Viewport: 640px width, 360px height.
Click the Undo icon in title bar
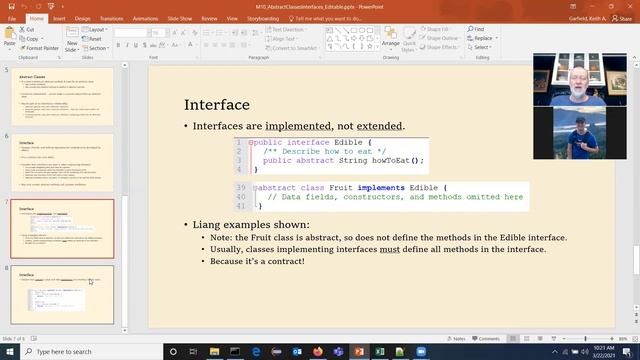(24, 7)
